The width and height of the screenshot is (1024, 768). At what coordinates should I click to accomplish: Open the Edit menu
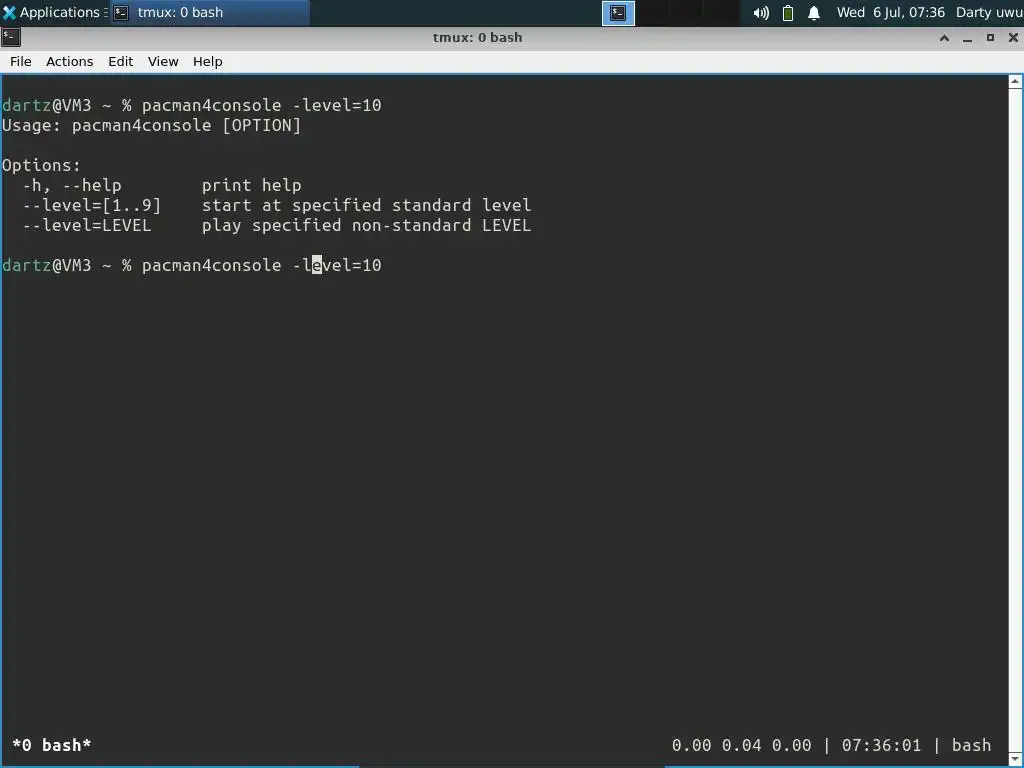pos(120,61)
